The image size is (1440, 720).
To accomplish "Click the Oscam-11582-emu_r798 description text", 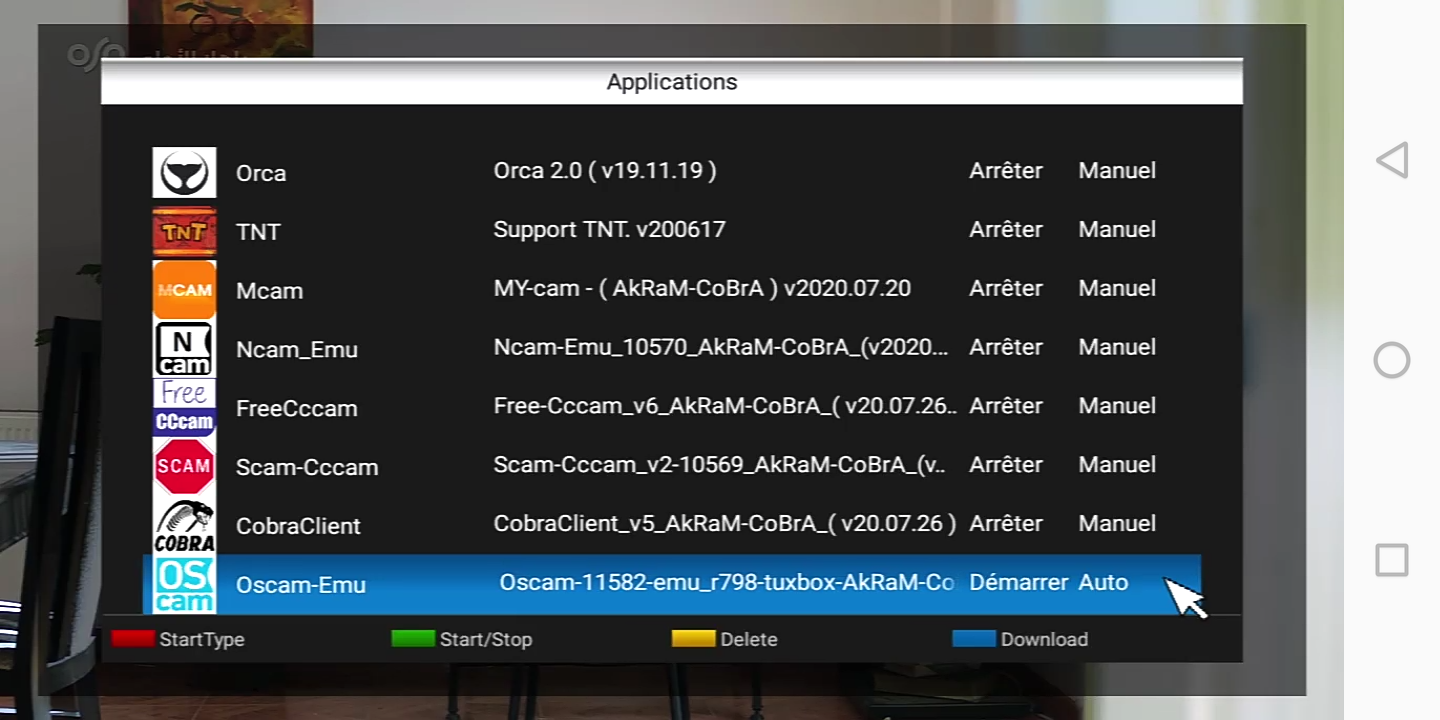I will [x=727, y=583].
